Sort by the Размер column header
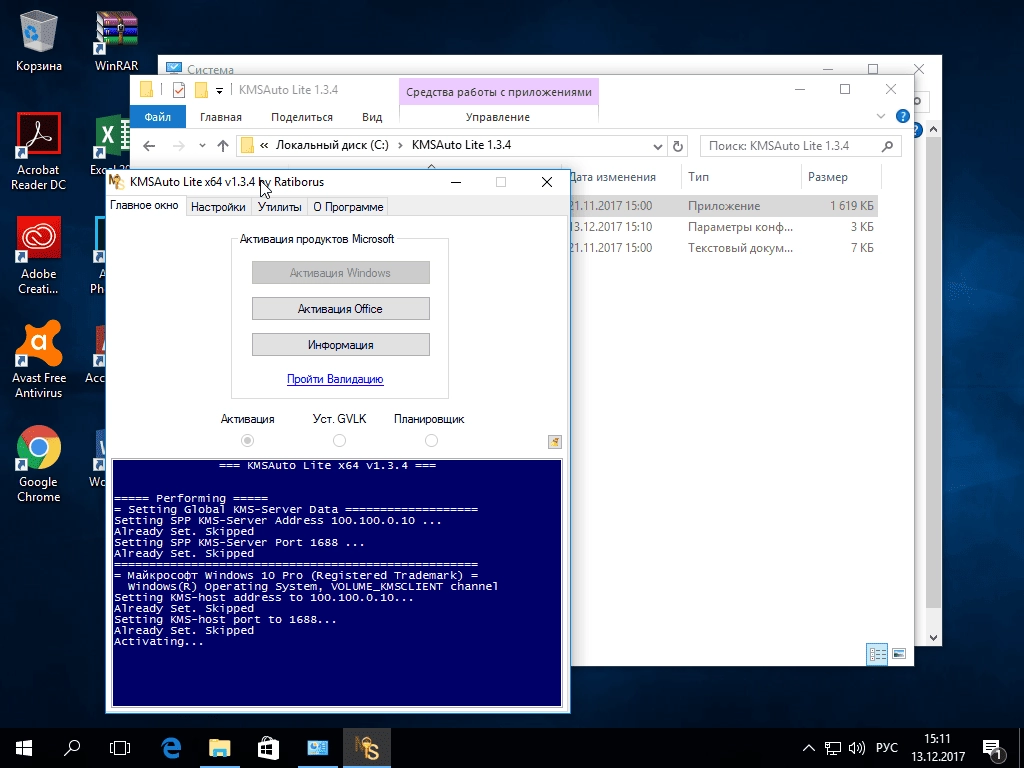The width and height of the screenshot is (1024, 768). point(840,177)
